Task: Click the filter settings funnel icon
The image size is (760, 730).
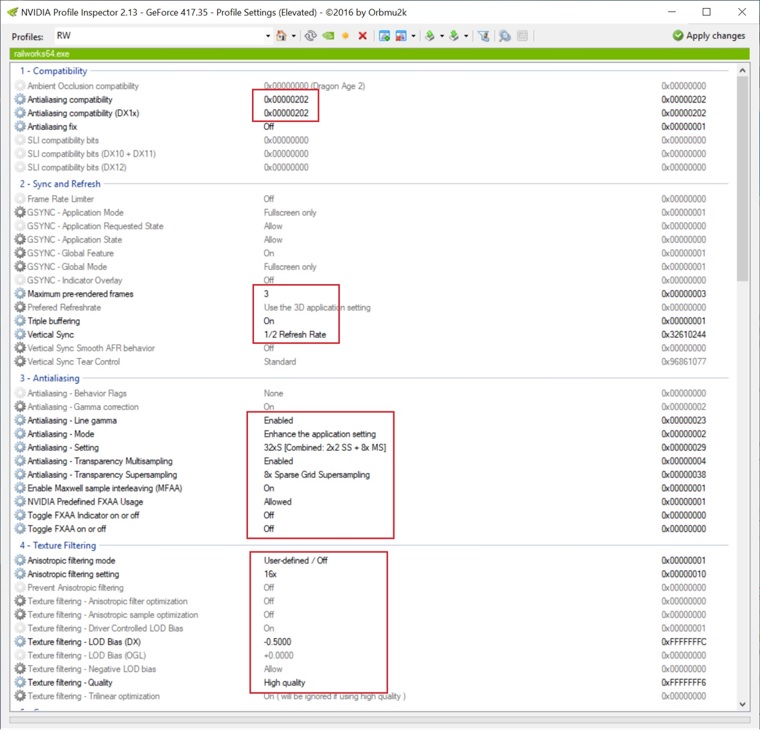Action: pyautogui.click(x=483, y=36)
